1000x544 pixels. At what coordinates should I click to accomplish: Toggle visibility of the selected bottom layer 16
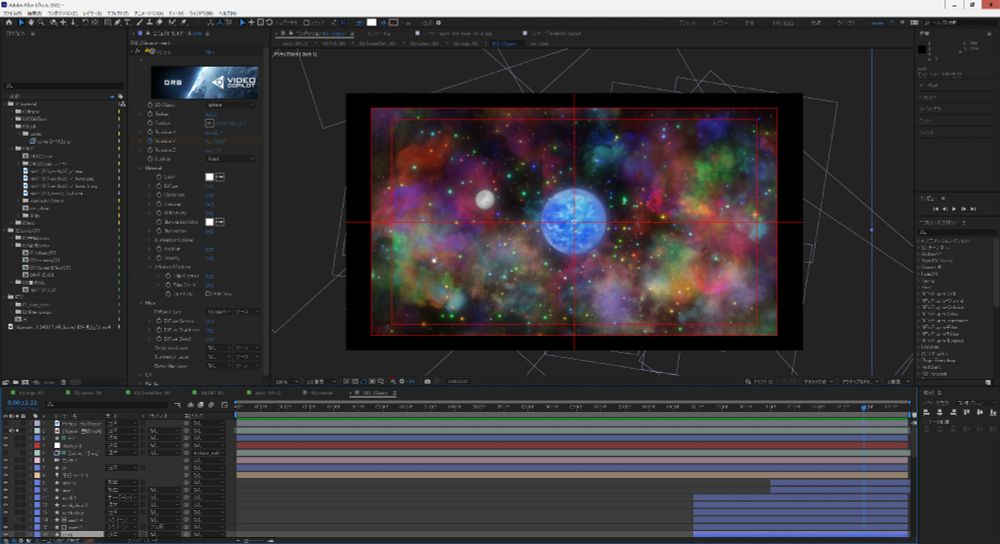6,534
